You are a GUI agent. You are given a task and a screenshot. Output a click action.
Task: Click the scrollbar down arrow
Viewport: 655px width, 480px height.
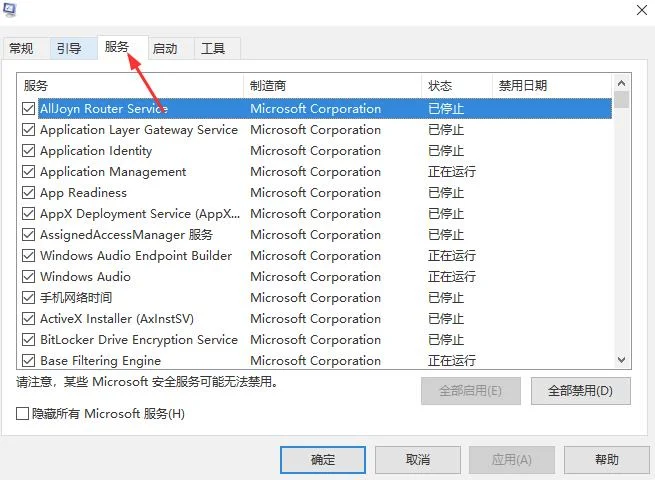coord(622,360)
